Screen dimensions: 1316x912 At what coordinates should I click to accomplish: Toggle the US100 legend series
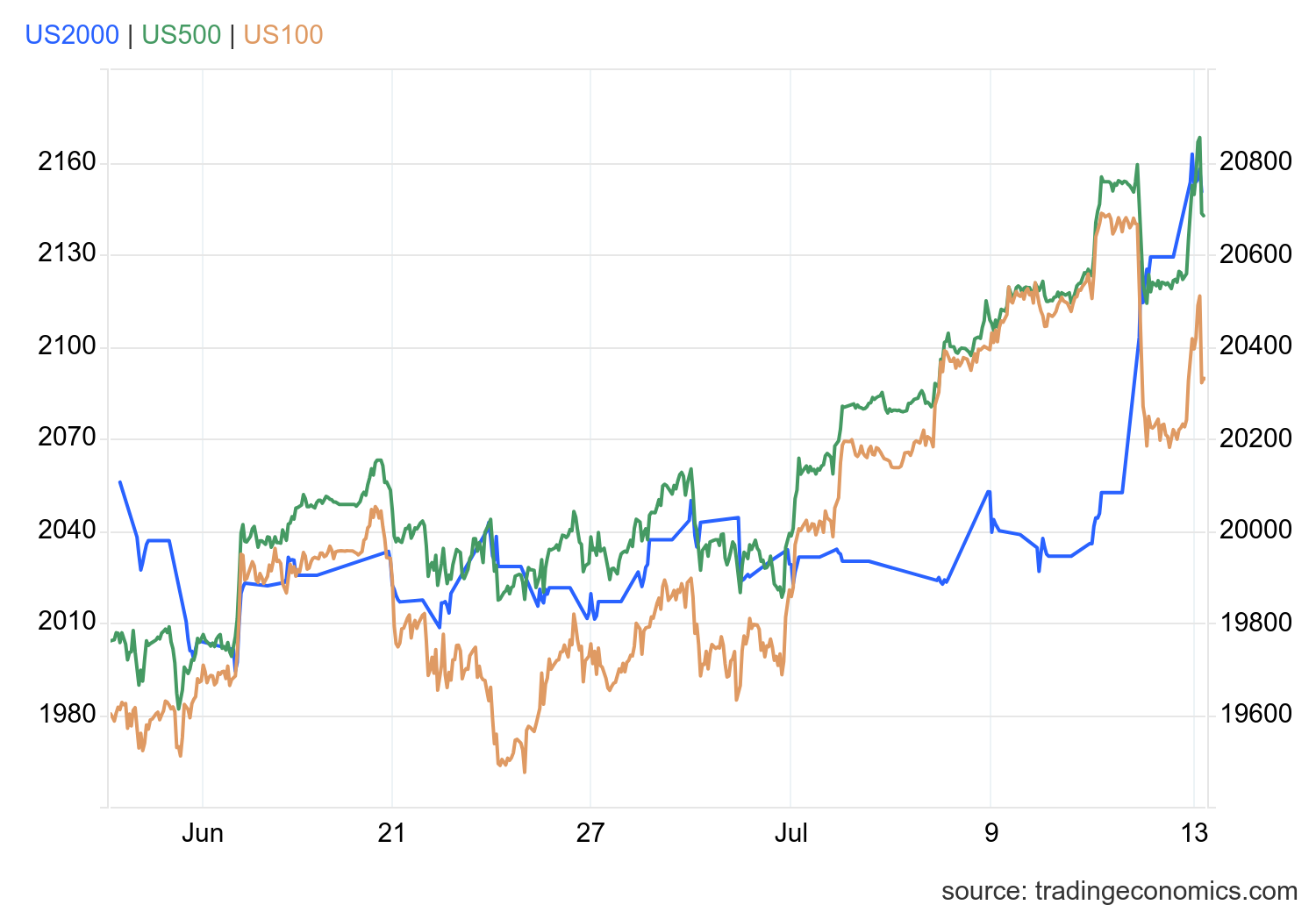283,35
